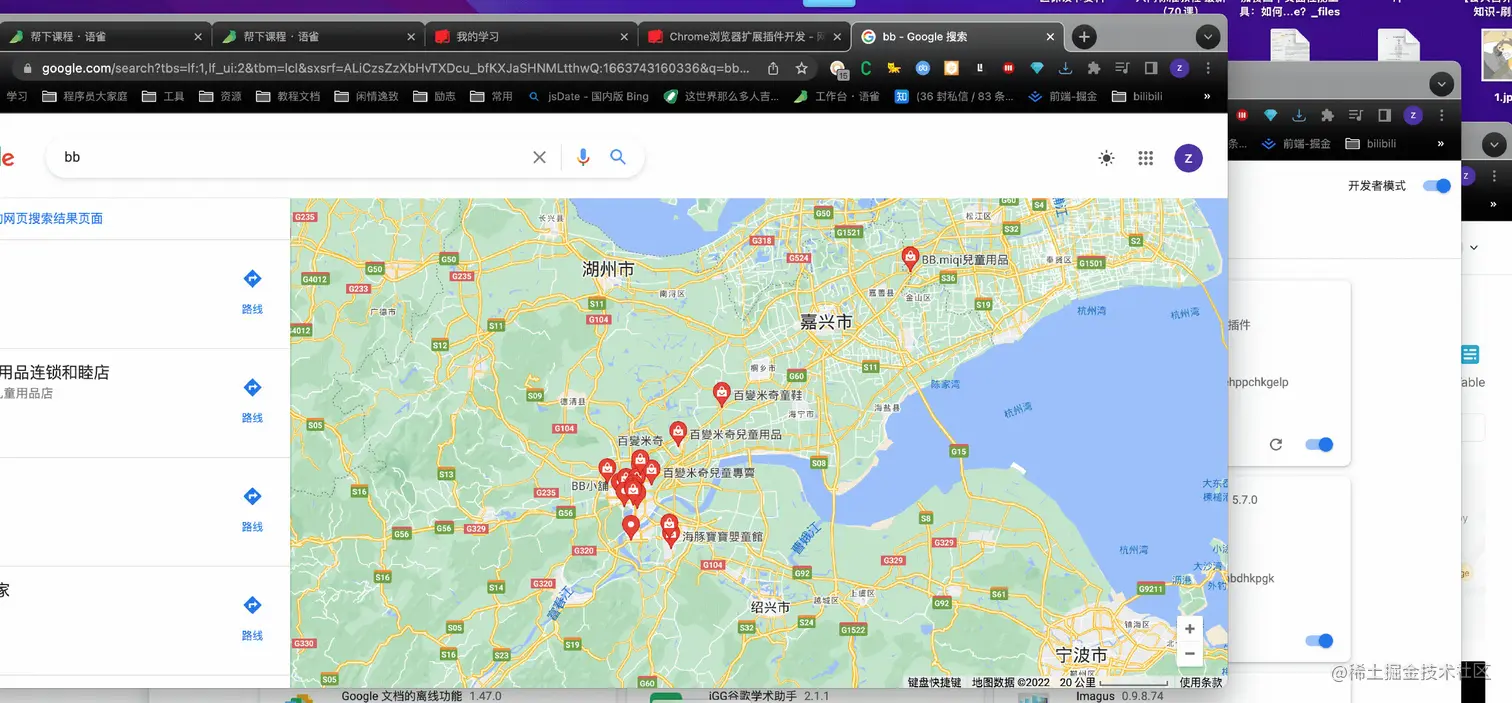This screenshot has height=703, width=1512.
Task: Open 程序员大家庭 bookmark folder
Action: 85,96
